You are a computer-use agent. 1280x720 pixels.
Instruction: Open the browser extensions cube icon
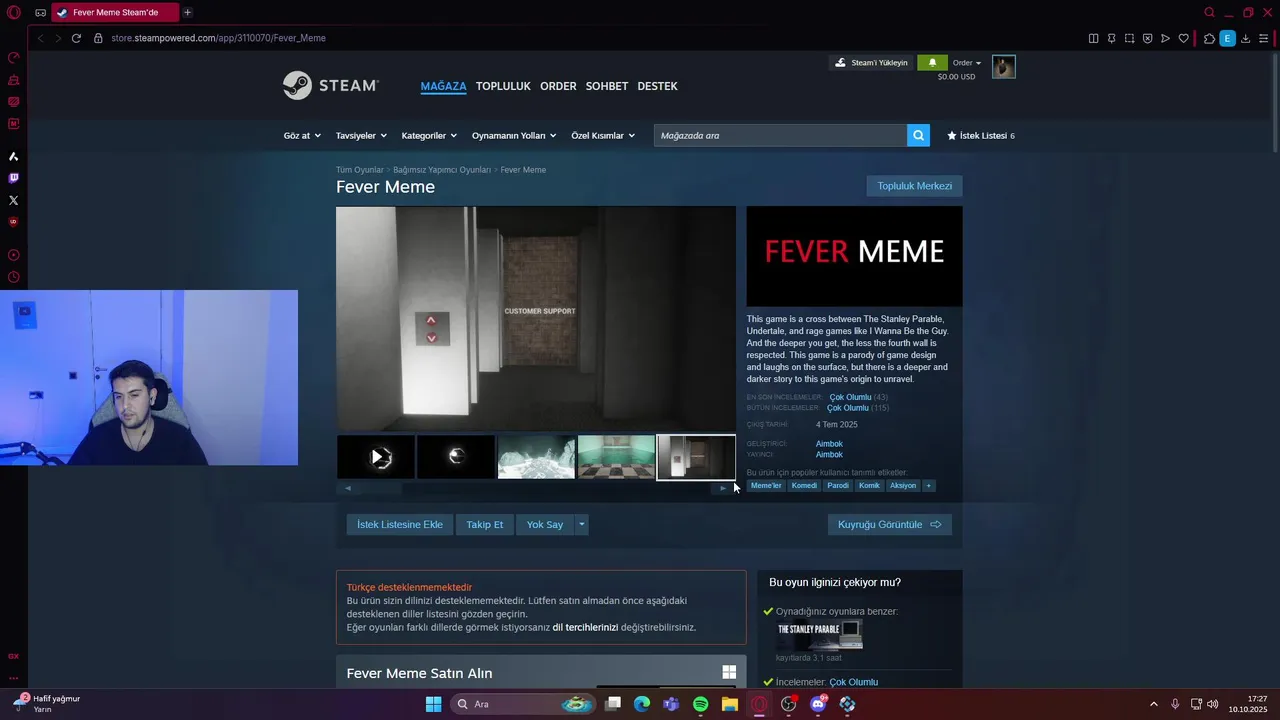(x=1209, y=38)
